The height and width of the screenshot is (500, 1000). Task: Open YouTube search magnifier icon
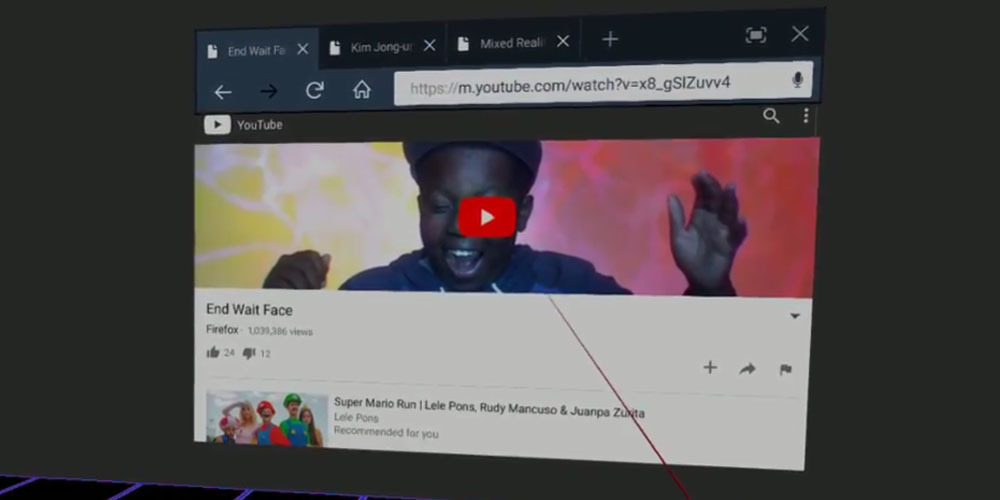[772, 116]
